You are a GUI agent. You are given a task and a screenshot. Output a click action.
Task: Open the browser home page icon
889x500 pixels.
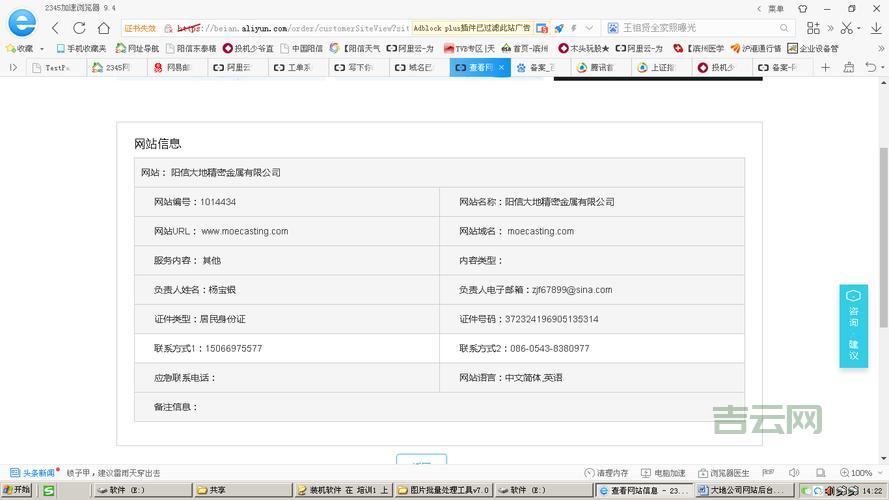pos(104,28)
